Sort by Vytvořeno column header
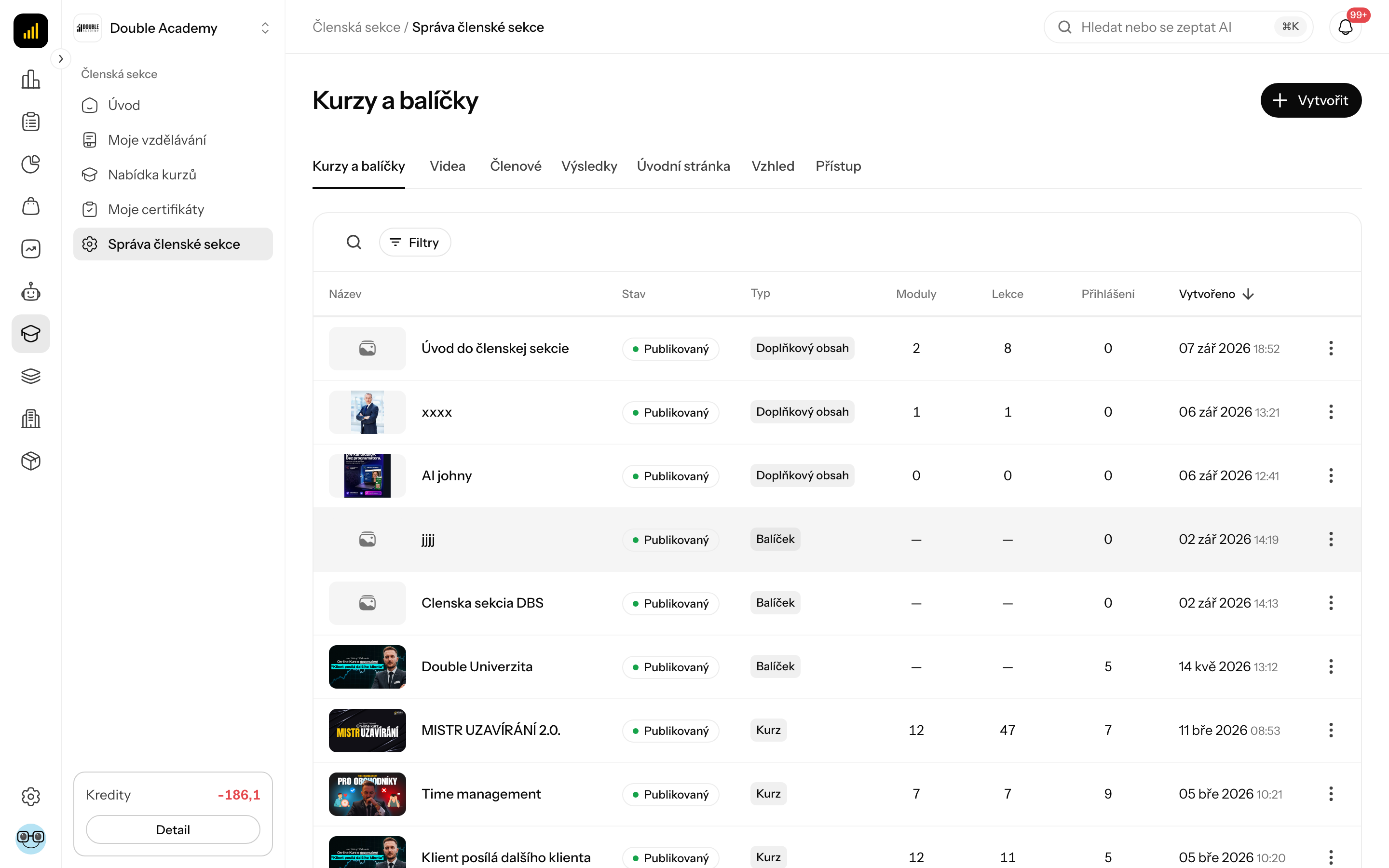The width and height of the screenshot is (1389, 868). point(1216,294)
